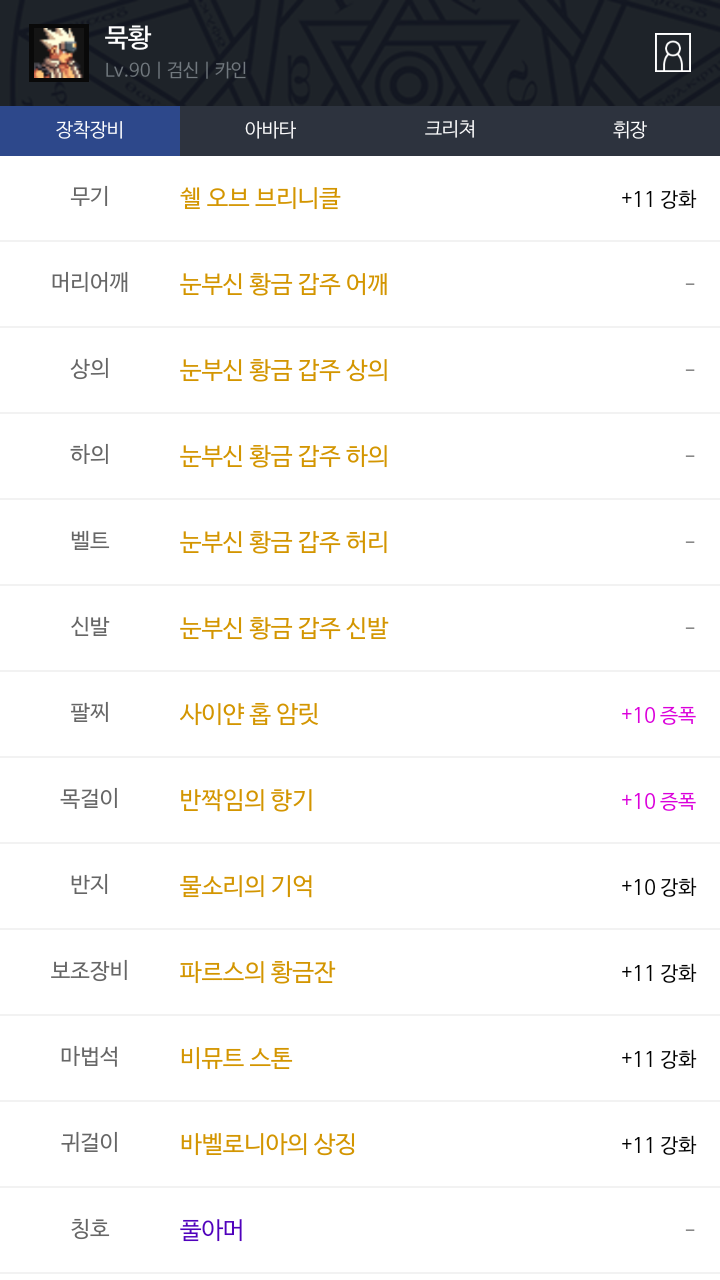The image size is (720, 1280).
Task: Open sub-equipment 파르스의 황금잔
Action: pos(257,972)
